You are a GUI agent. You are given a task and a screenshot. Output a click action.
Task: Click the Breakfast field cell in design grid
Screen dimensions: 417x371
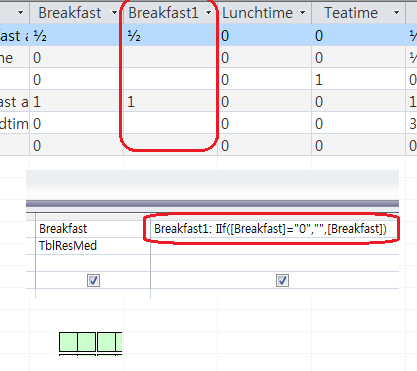pos(93,229)
